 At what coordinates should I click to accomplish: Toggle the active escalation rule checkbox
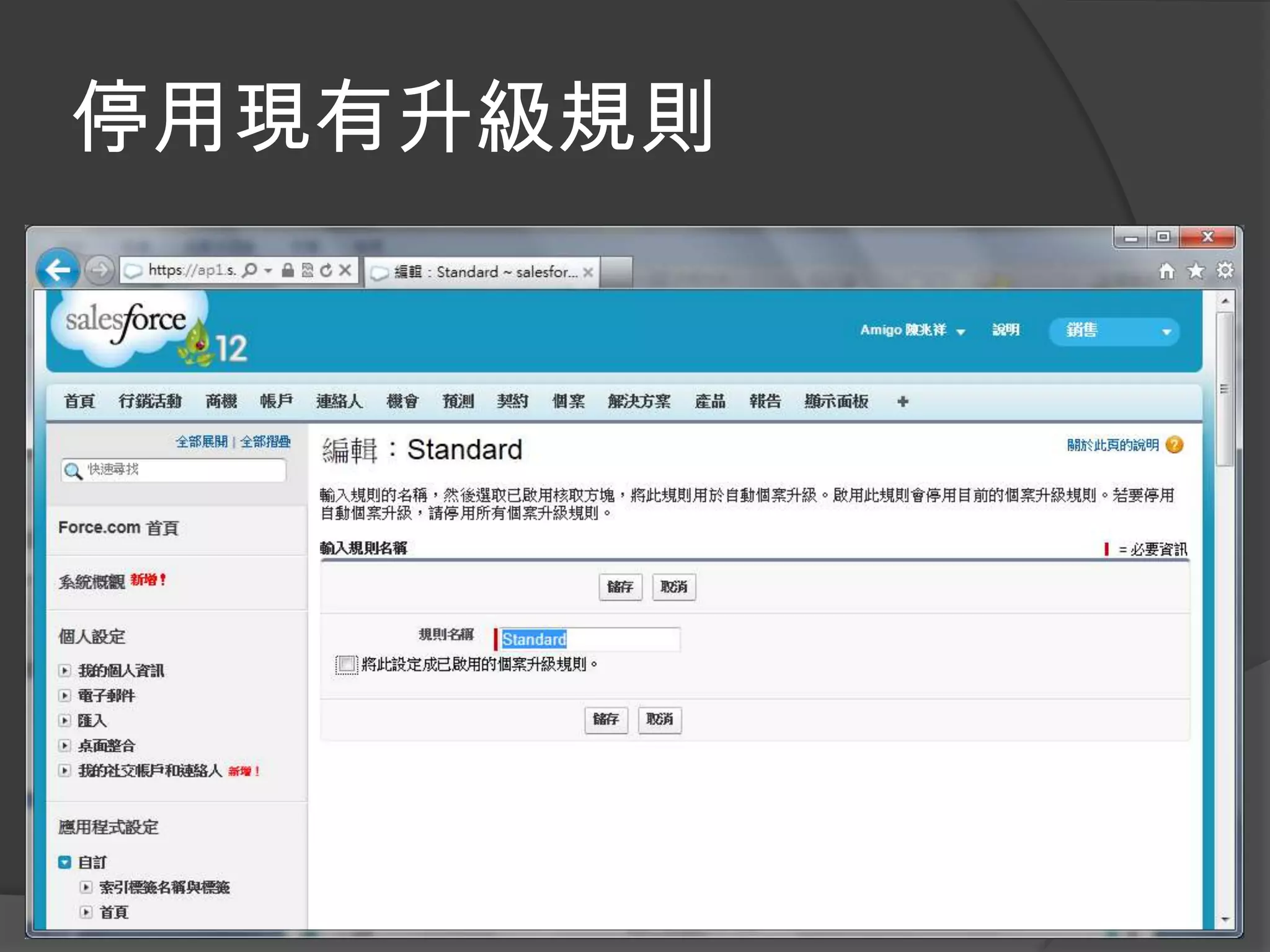tap(347, 664)
